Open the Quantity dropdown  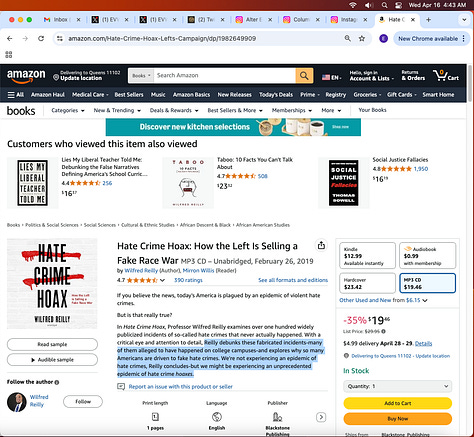click(398, 386)
